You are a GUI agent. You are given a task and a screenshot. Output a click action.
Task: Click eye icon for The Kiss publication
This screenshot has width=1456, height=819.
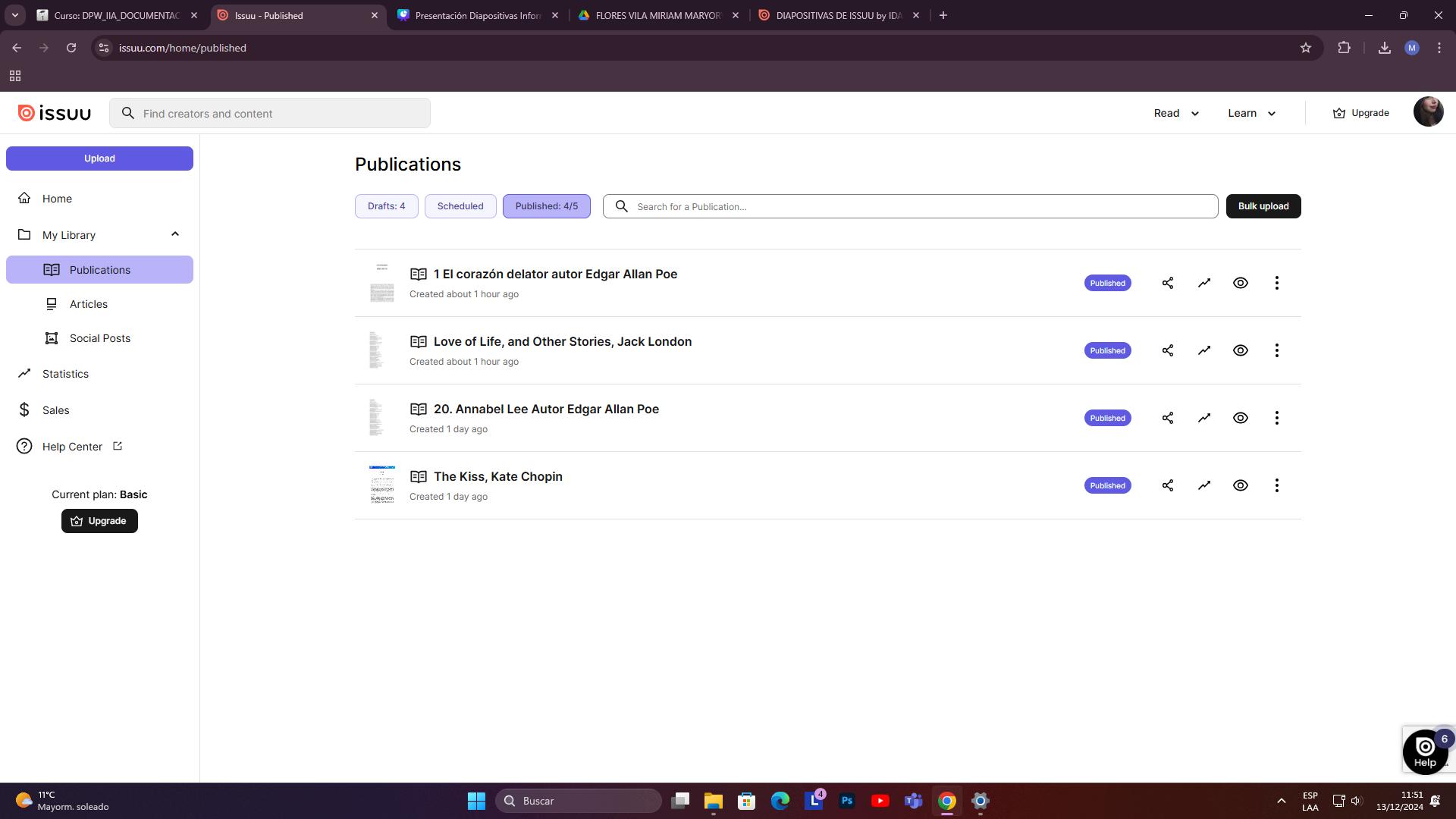pos(1241,485)
